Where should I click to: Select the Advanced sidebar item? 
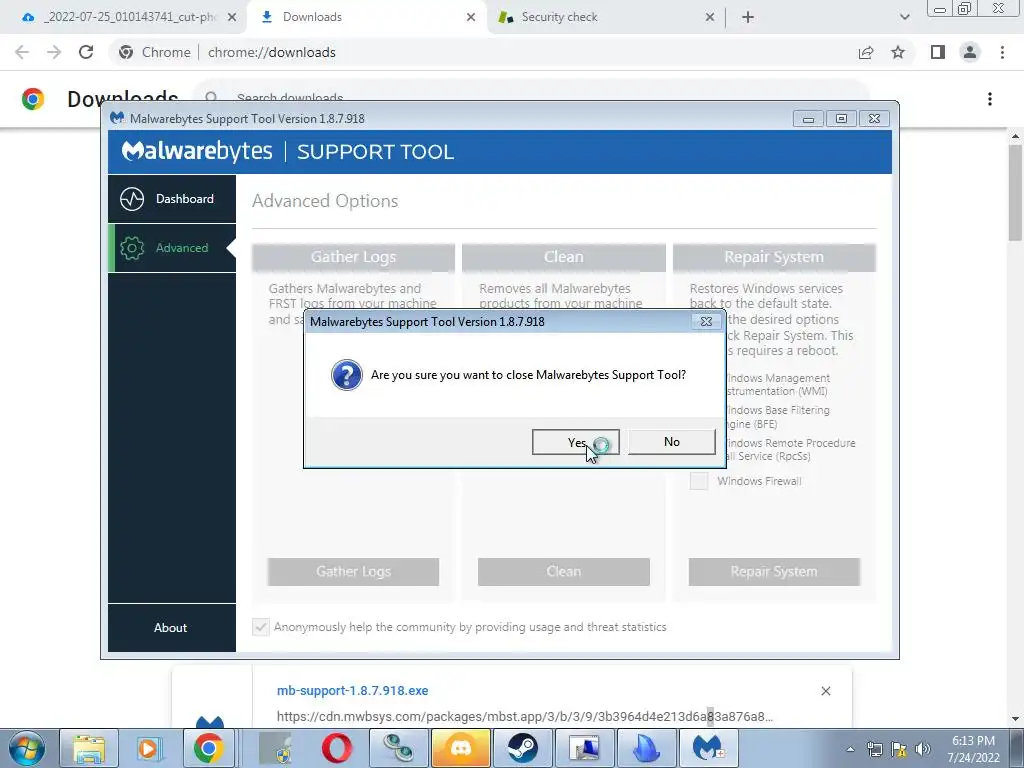tap(172, 248)
